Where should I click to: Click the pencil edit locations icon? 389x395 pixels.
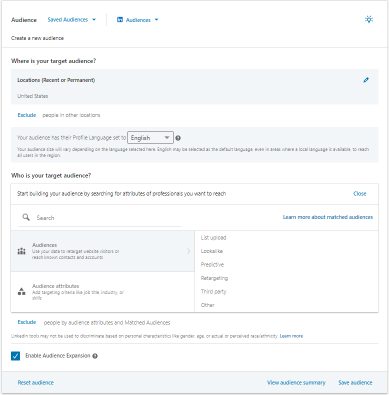pos(366,80)
